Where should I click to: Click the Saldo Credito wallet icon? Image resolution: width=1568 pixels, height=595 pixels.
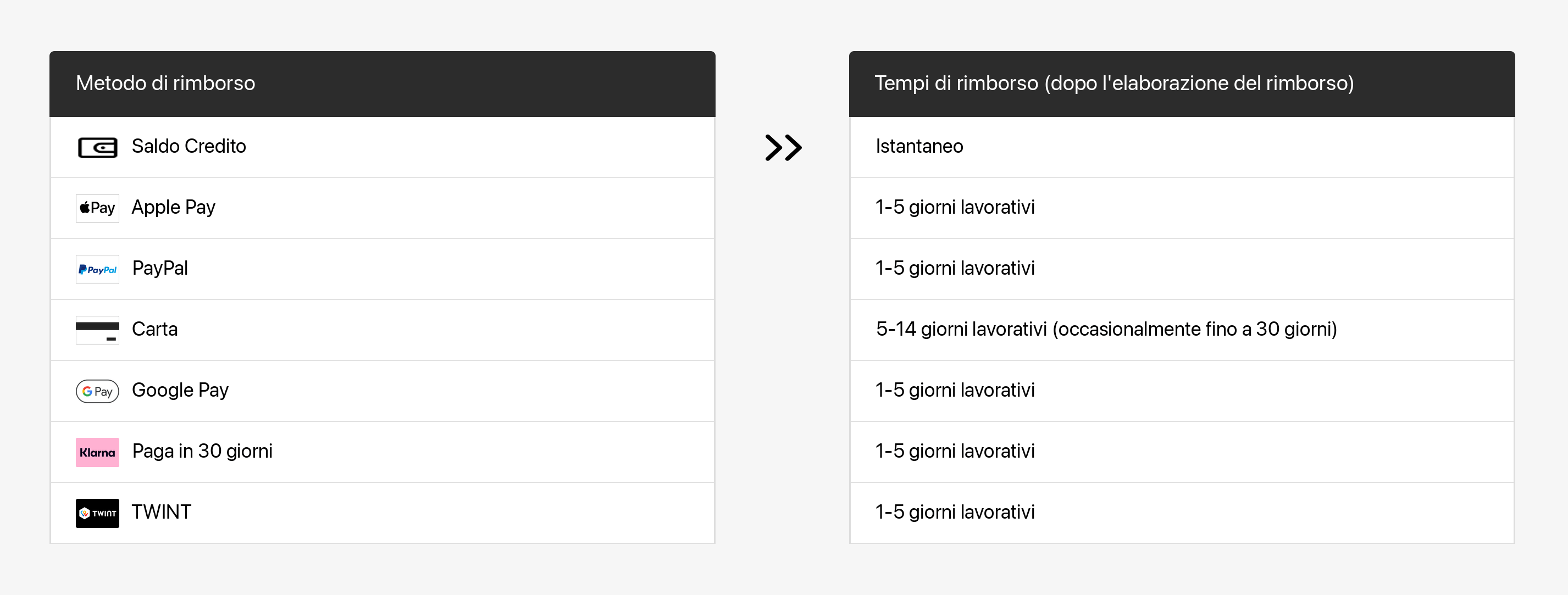(x=97, y=147)
